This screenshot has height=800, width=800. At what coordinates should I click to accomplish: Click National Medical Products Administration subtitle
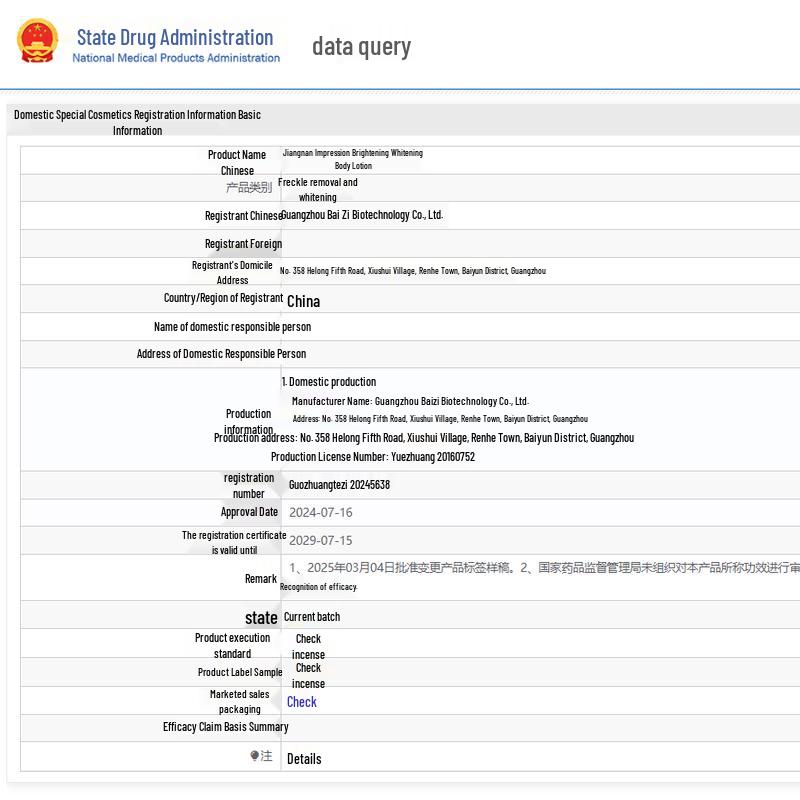pos(176,58)
